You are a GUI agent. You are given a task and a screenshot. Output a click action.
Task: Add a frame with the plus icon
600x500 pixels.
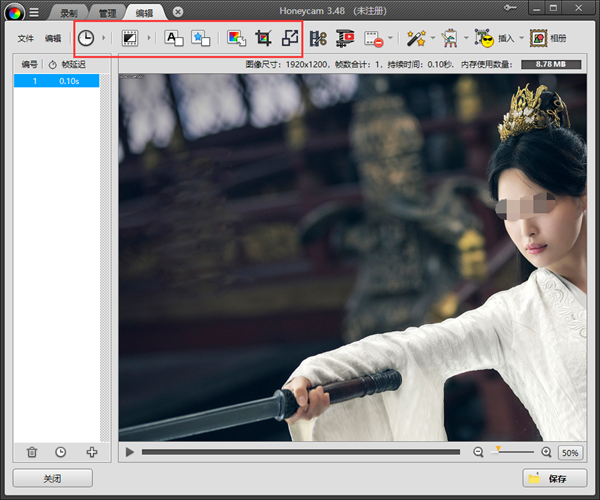pyautogui.click(x=92, y=453)
